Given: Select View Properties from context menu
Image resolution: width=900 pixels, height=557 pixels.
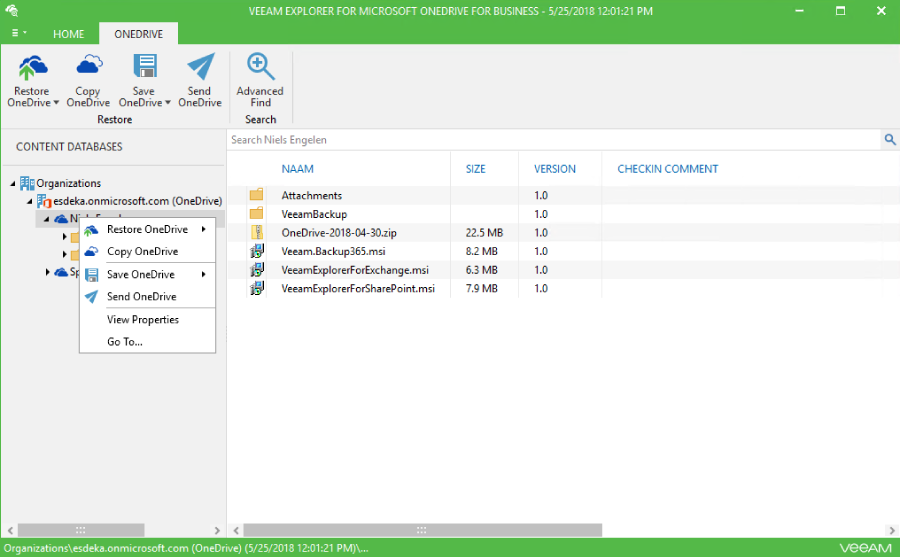Looking at the screenshot, I should pos(148,319).
